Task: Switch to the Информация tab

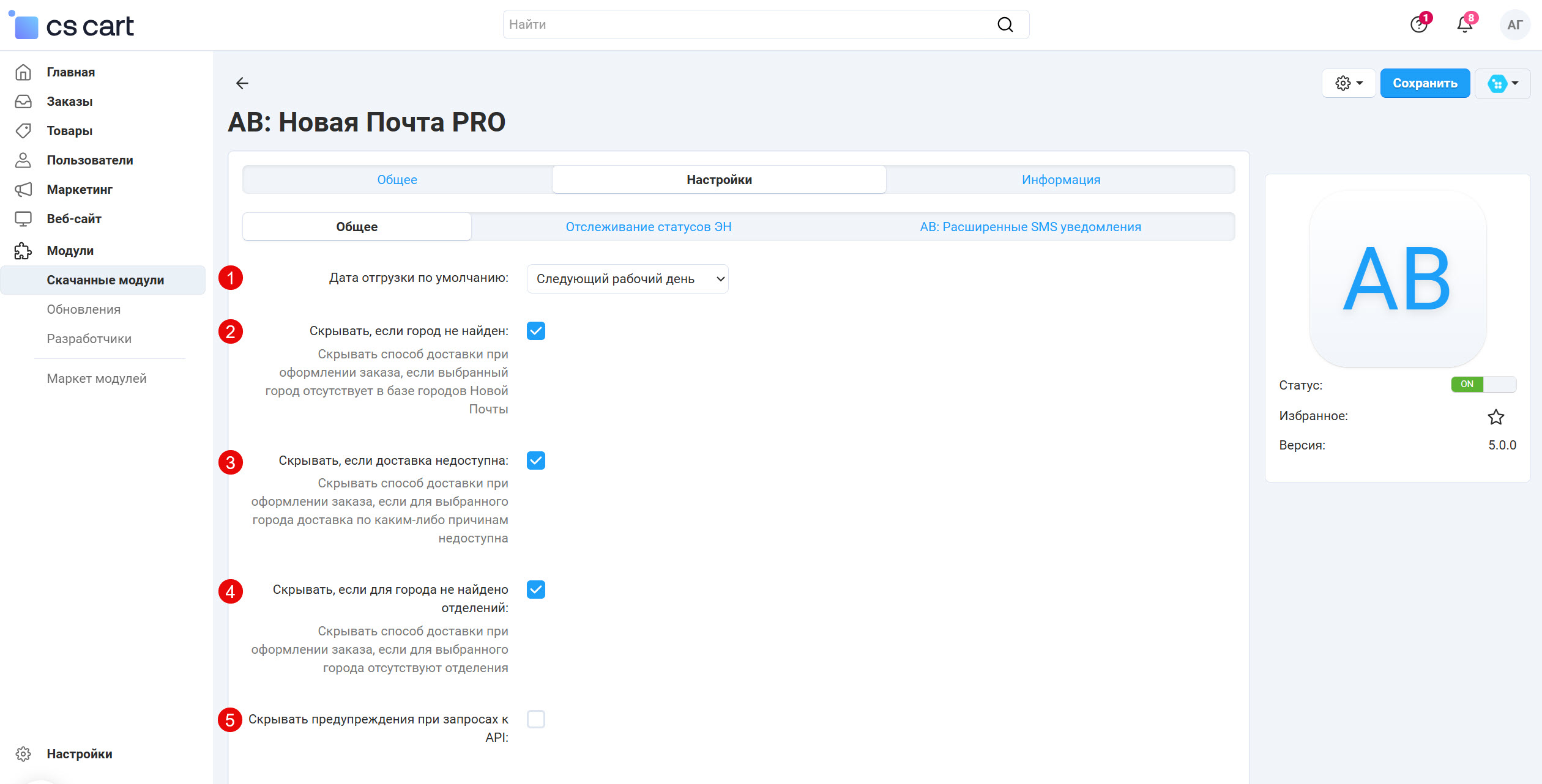Action: coord(1060,179)
